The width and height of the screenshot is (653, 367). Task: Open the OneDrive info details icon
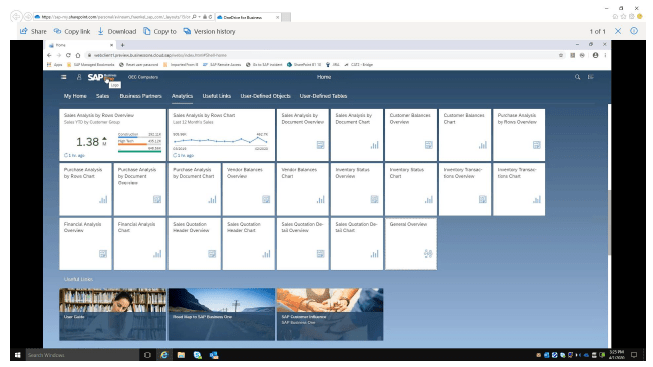[634, 31]
